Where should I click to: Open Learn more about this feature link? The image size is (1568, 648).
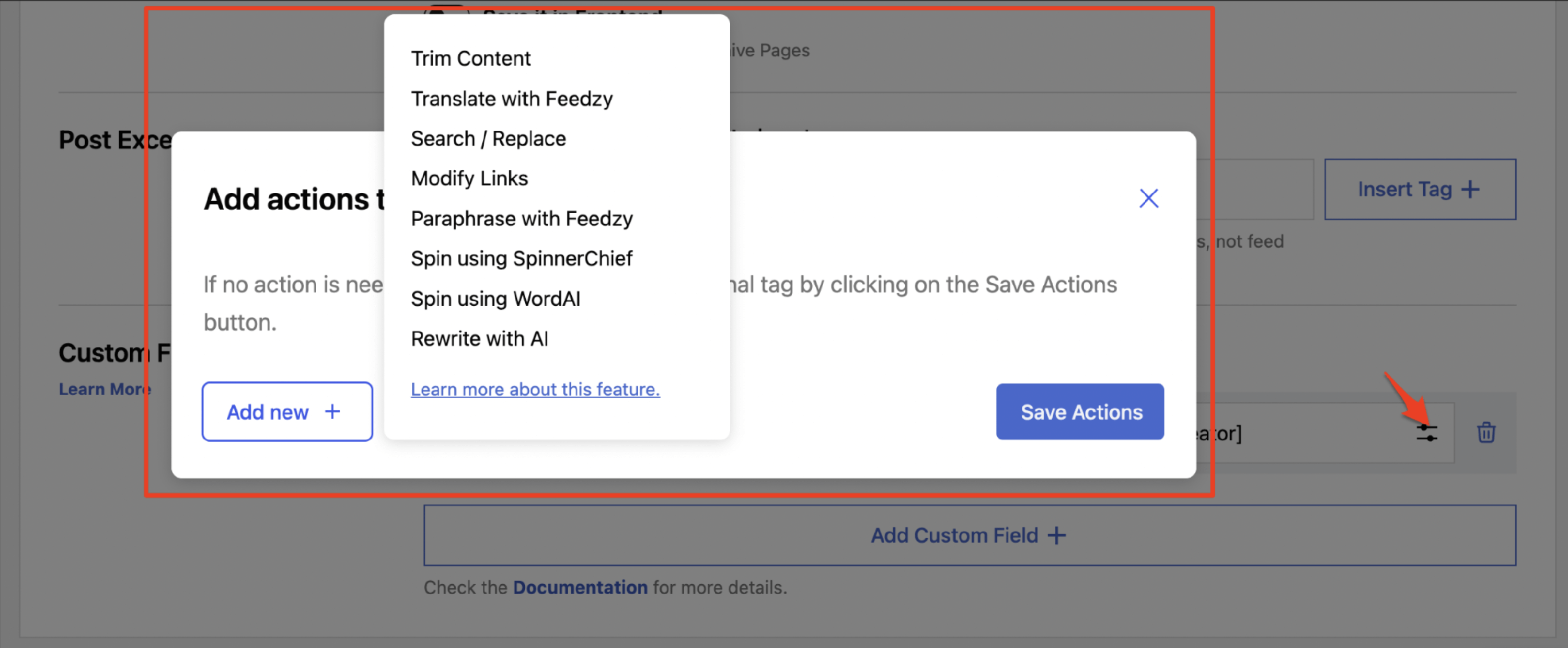point(535,389)
